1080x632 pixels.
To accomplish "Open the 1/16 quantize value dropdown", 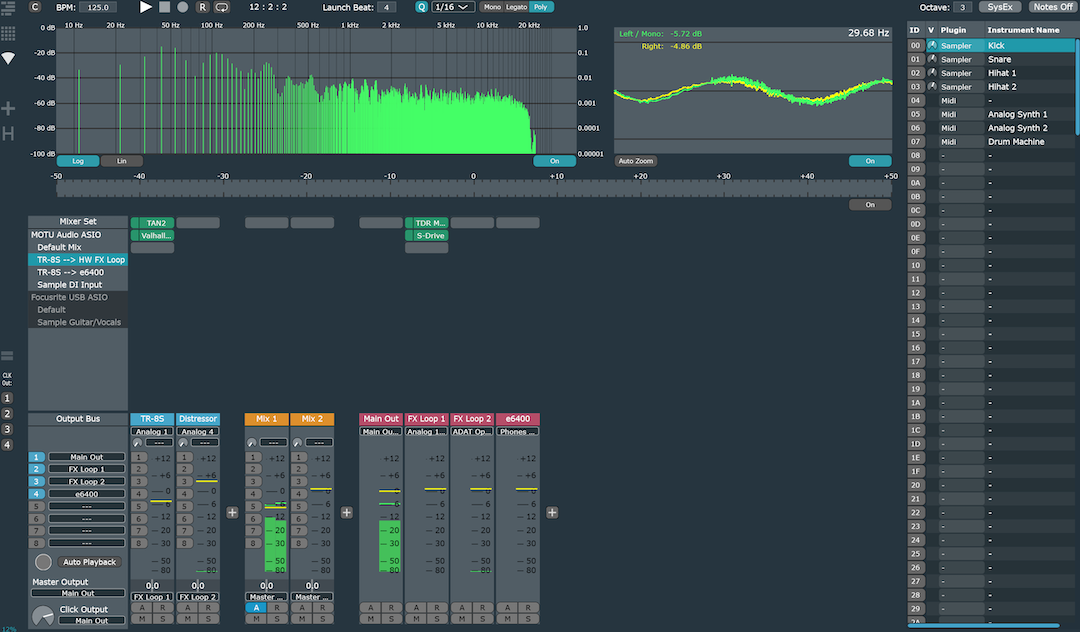I will pyautogui.click(x=452, y=7).
